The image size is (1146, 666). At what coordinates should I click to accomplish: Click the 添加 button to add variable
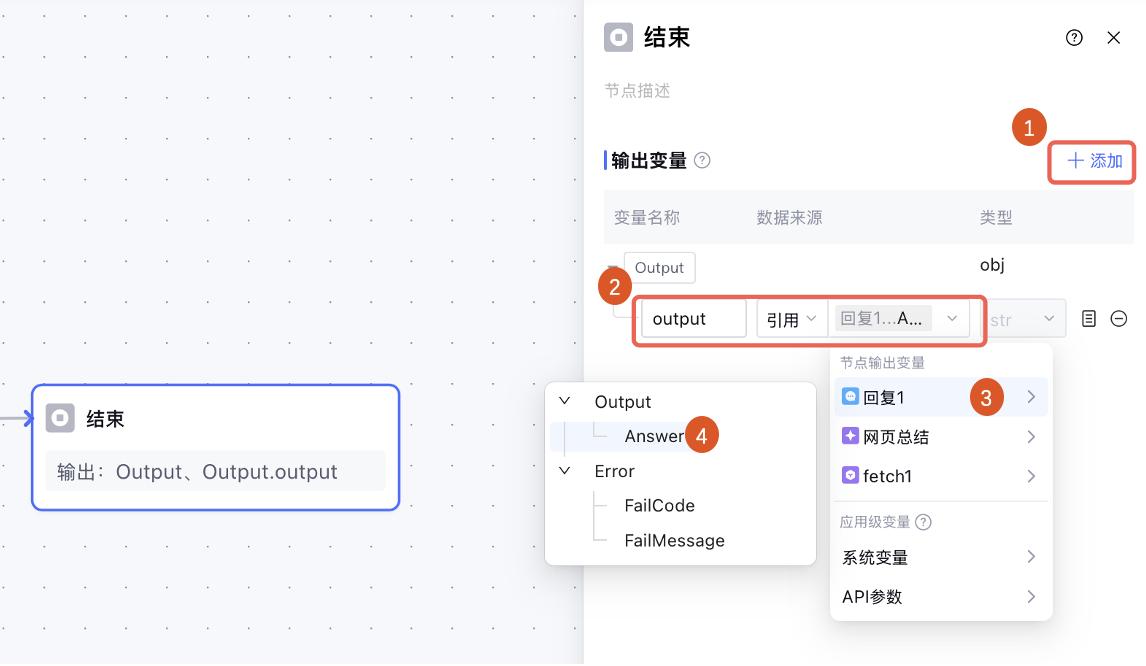(1094, 161)
